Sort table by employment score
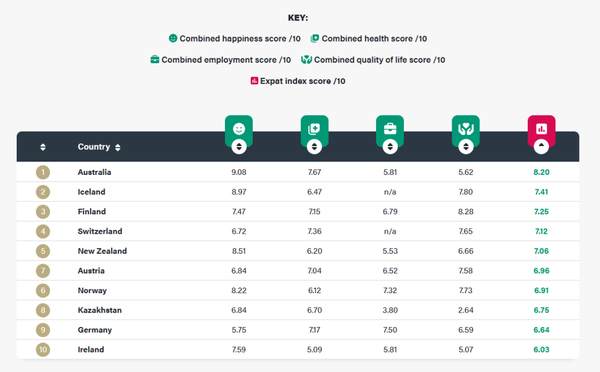 point(390,147)
